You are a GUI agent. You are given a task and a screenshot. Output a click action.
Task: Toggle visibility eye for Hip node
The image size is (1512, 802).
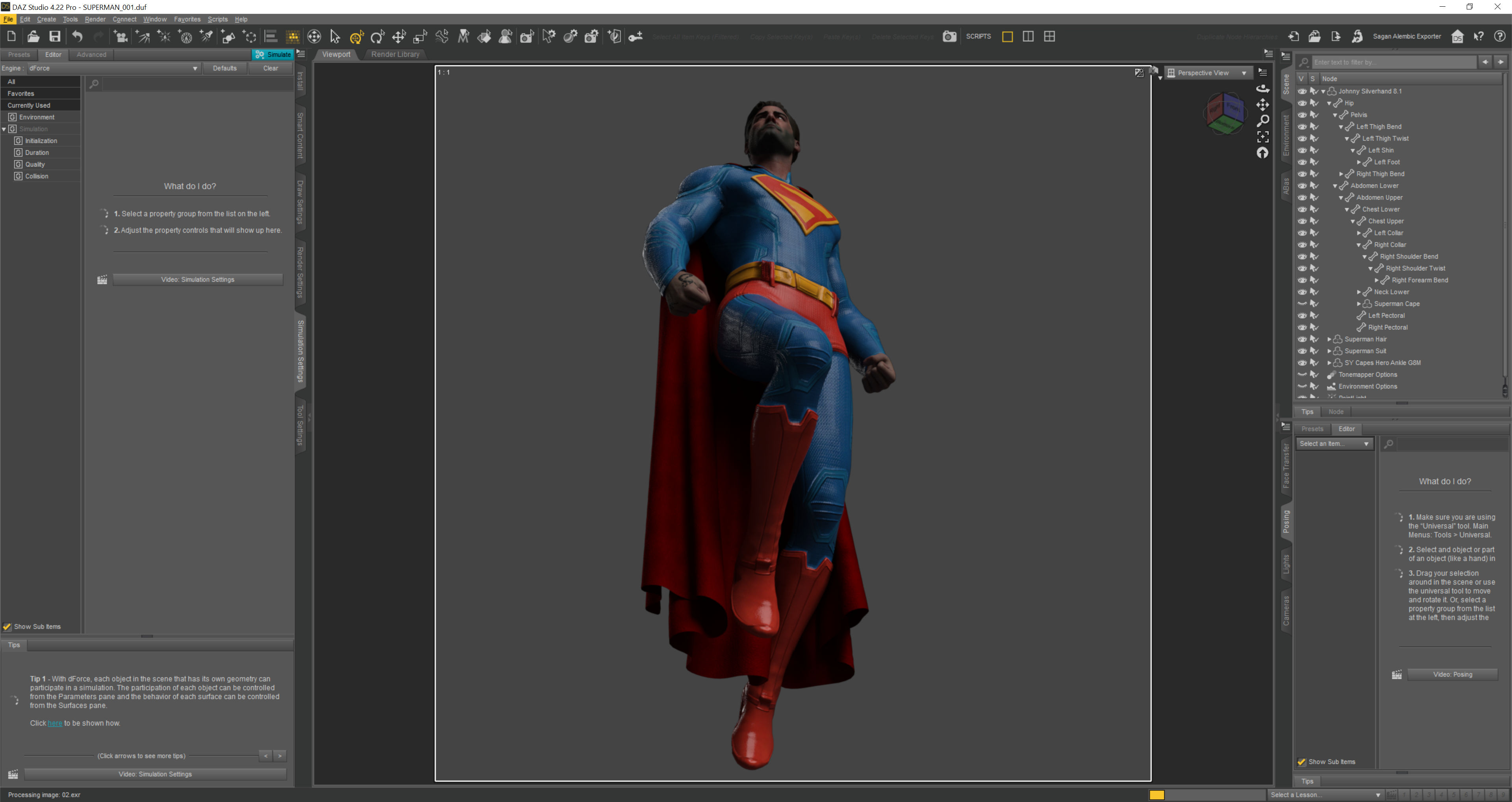(x=1302, y=103)
